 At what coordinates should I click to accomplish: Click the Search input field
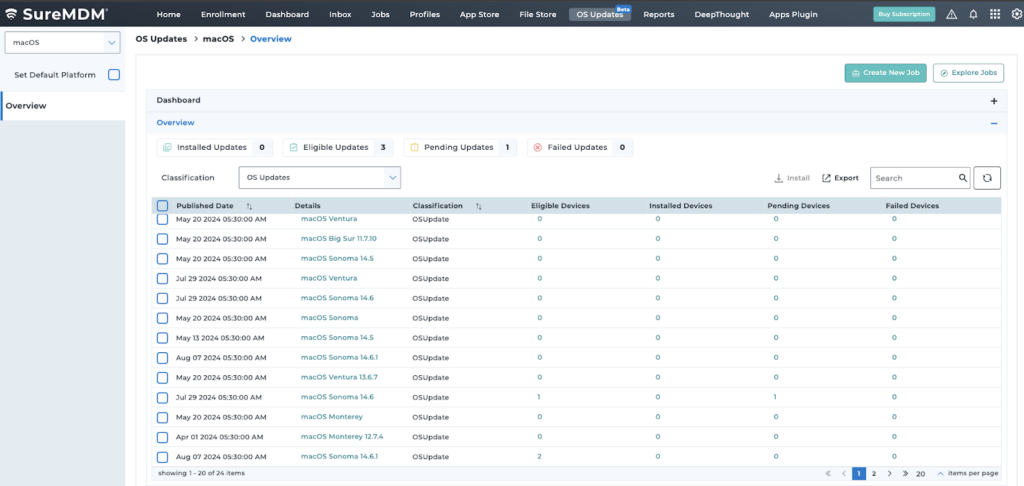pyautogui.click(x=914, y=178)
